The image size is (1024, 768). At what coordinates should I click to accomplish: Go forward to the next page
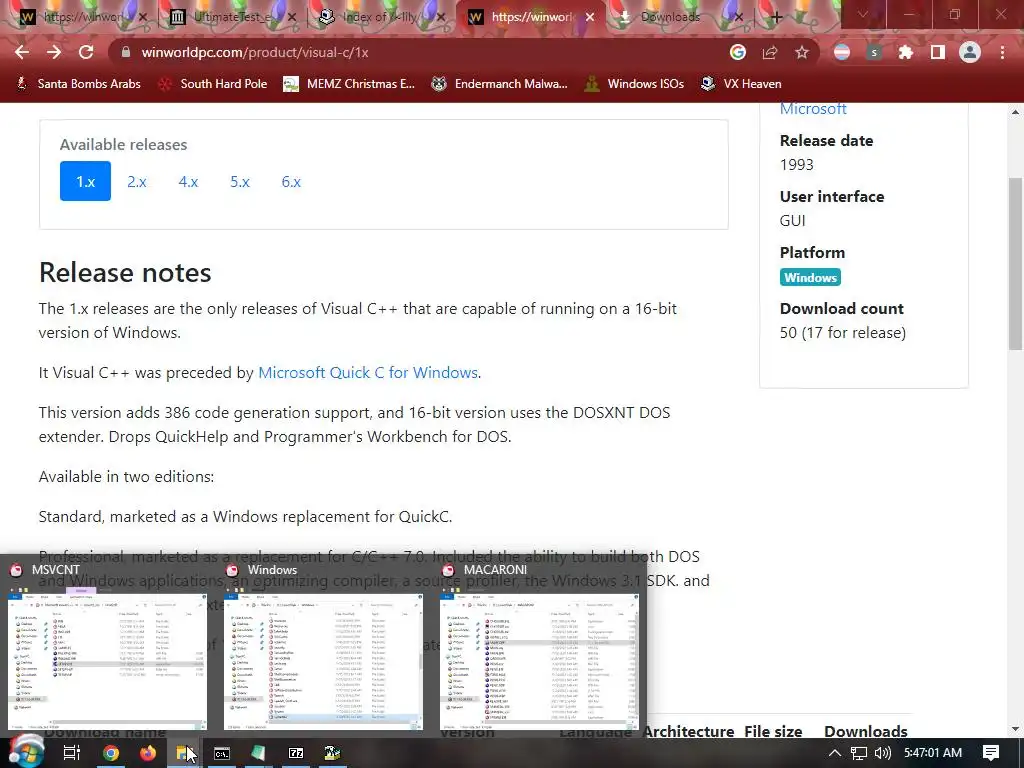pos(54,52)
